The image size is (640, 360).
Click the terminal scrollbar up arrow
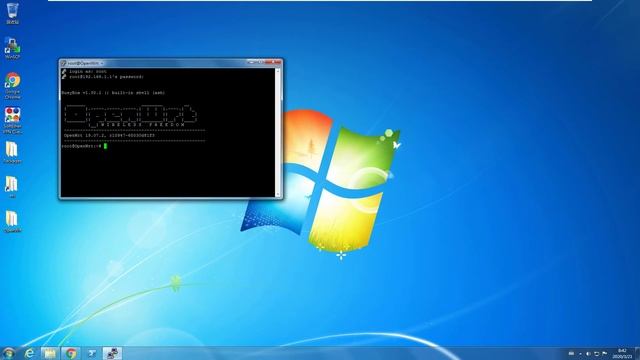pos(278,71)
